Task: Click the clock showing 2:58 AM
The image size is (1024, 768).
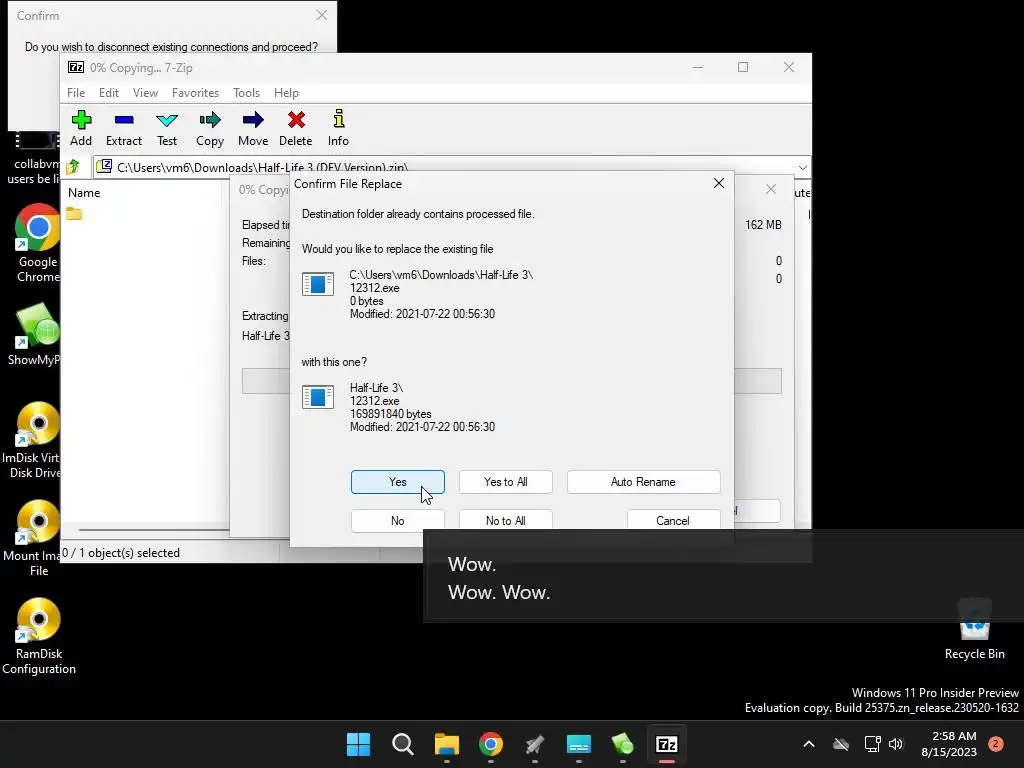Action: (949, 744)
